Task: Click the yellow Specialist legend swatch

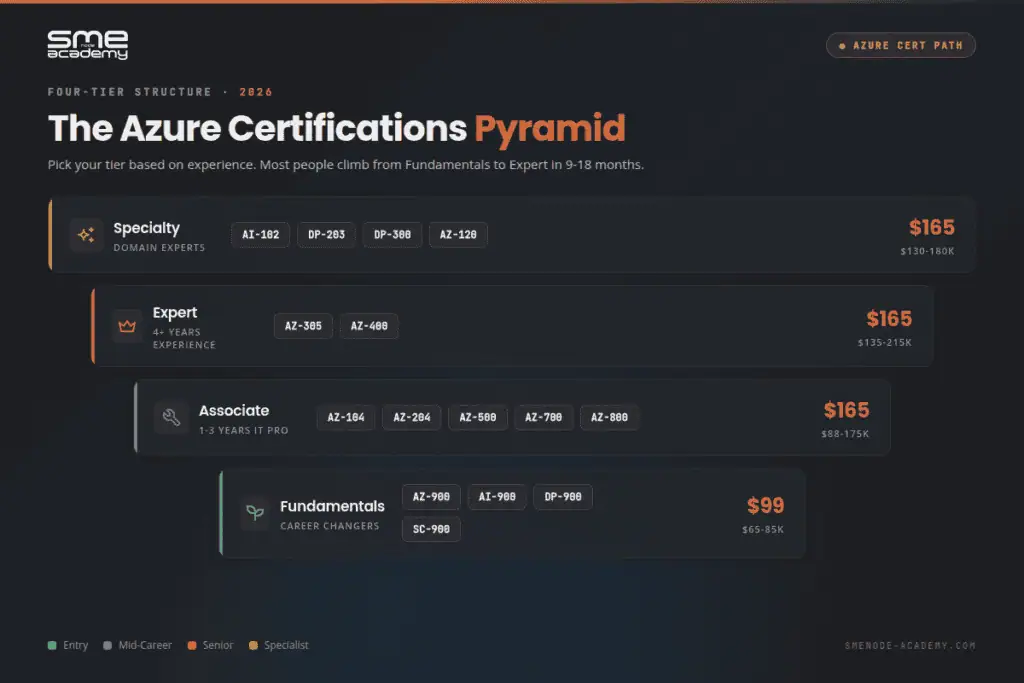Action: tap(253, 645)
